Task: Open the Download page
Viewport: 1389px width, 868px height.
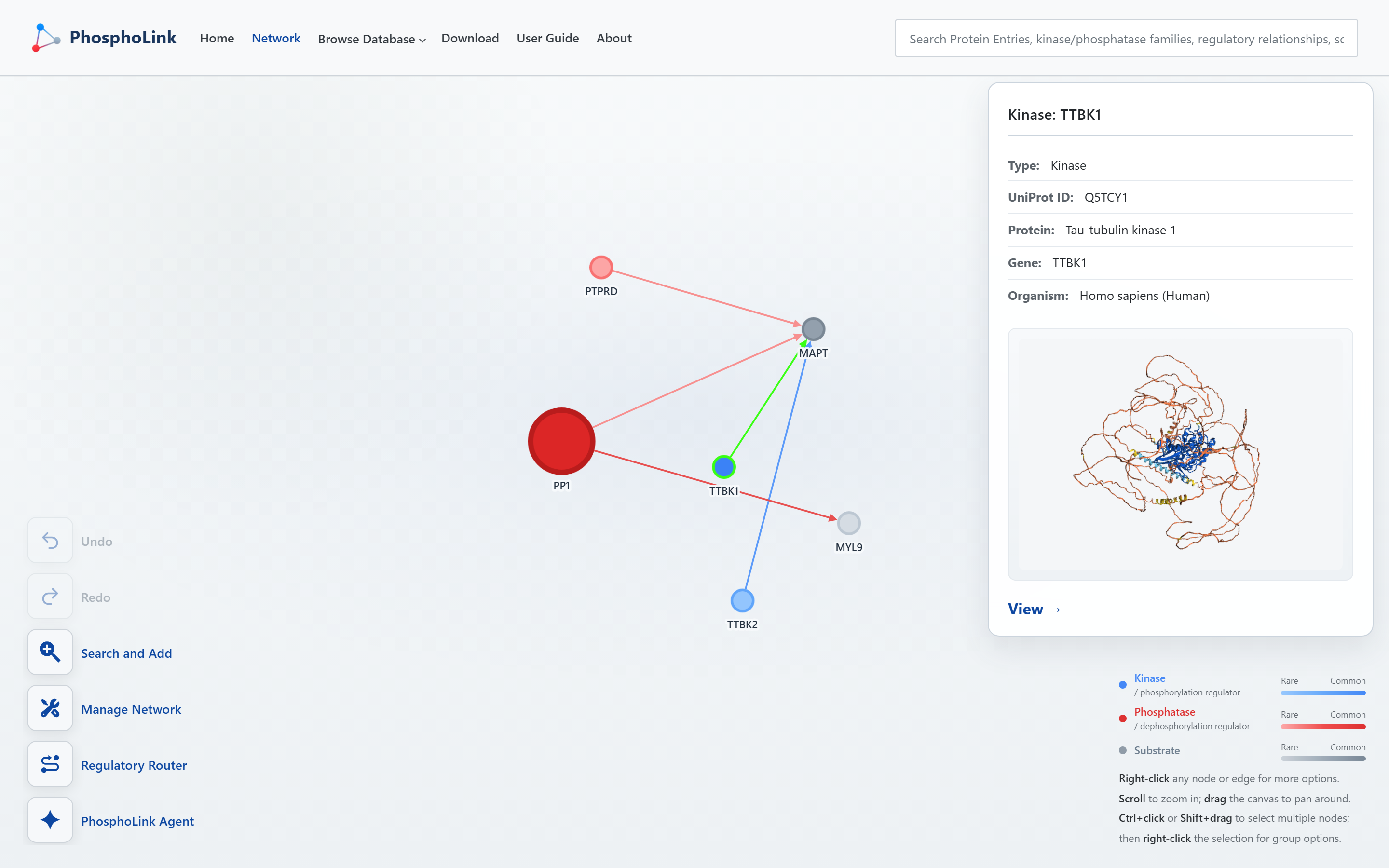Action: 470,38
